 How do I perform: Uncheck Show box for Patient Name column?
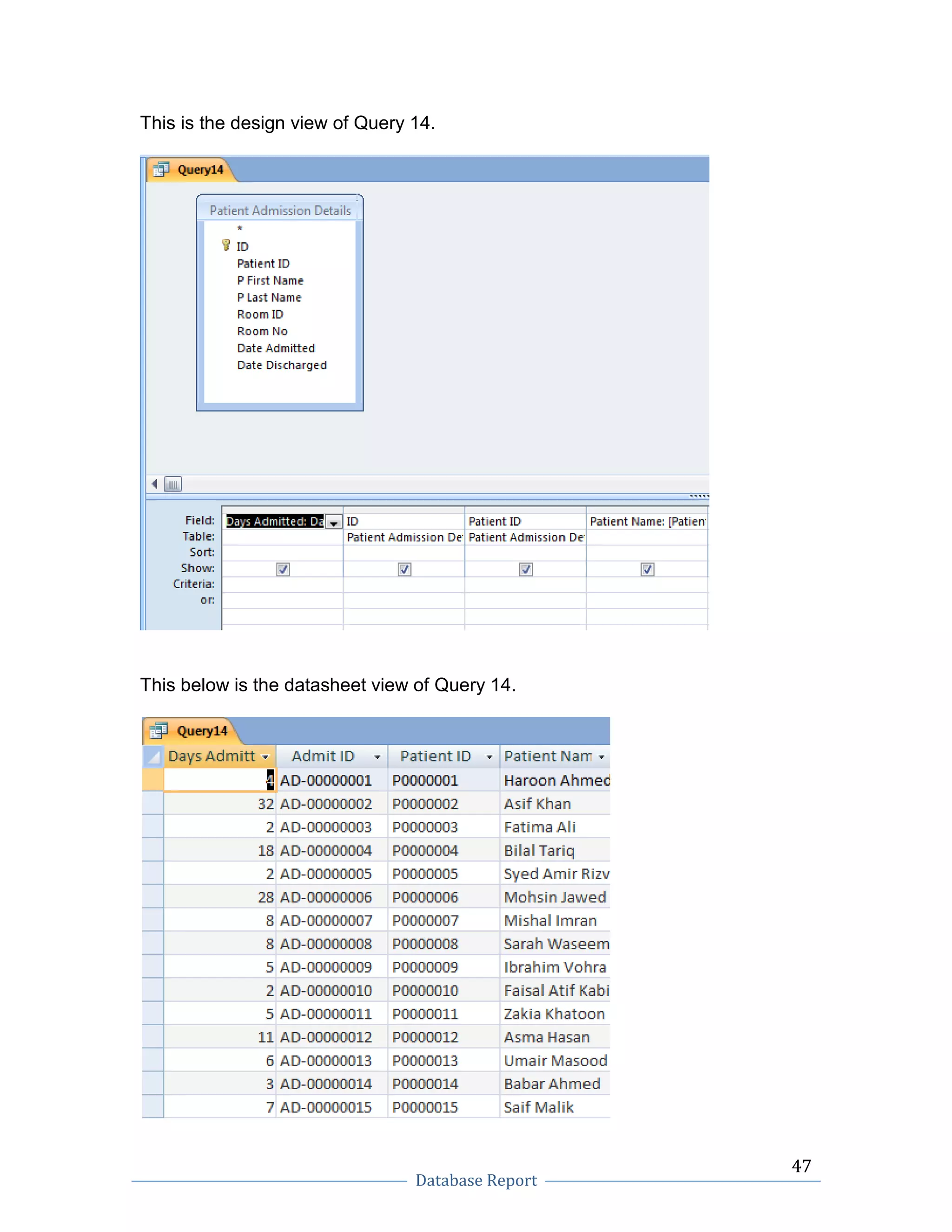coord(648,569)
